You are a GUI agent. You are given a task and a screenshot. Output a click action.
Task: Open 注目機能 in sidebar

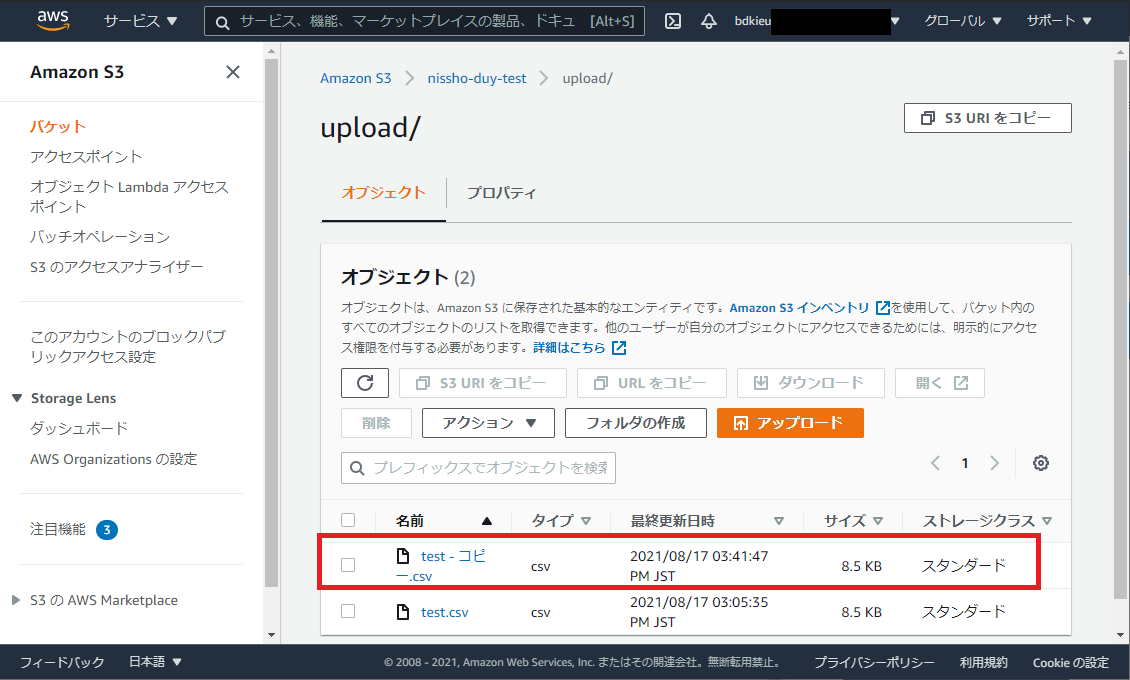pyautogui.click(x=58, y=529)
